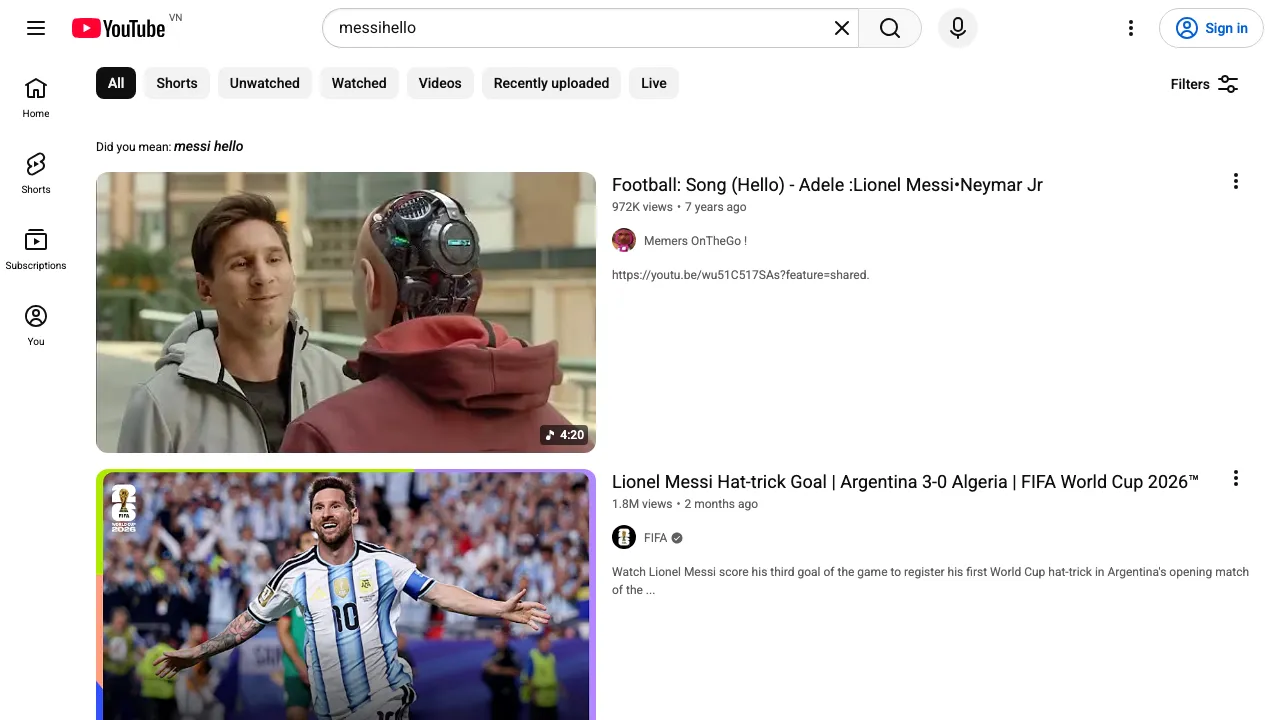
Task: Click the '1.8M views' text
Action: click(x=642, y=504)
